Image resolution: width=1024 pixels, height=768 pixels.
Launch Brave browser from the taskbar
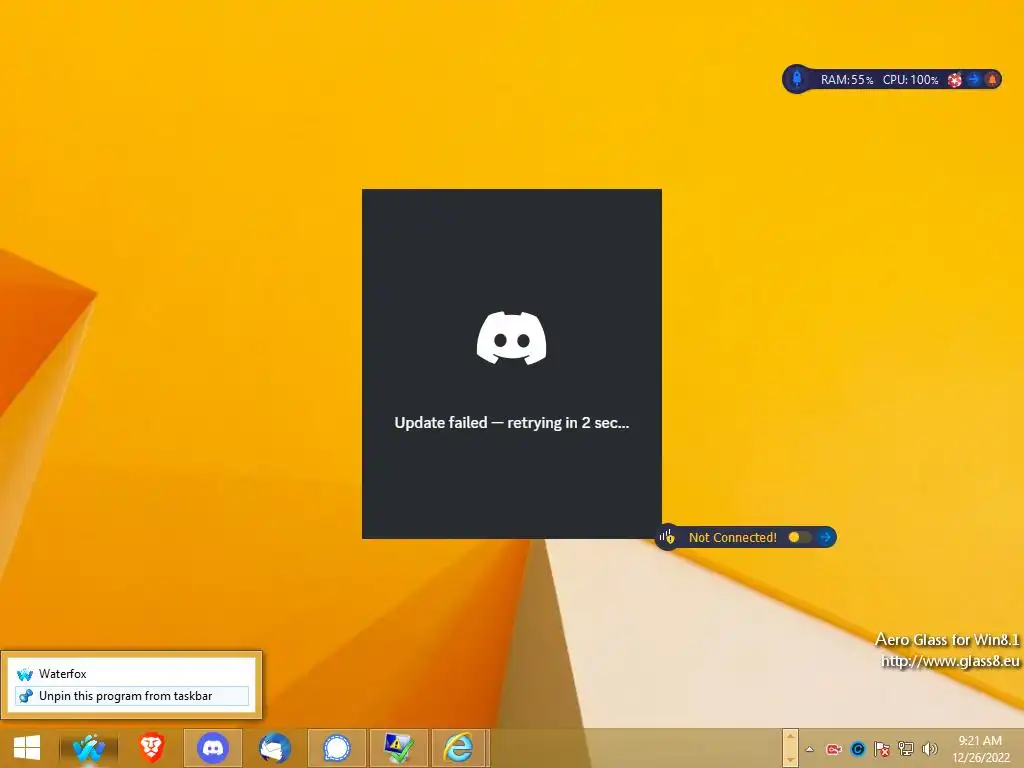point(152,748)
